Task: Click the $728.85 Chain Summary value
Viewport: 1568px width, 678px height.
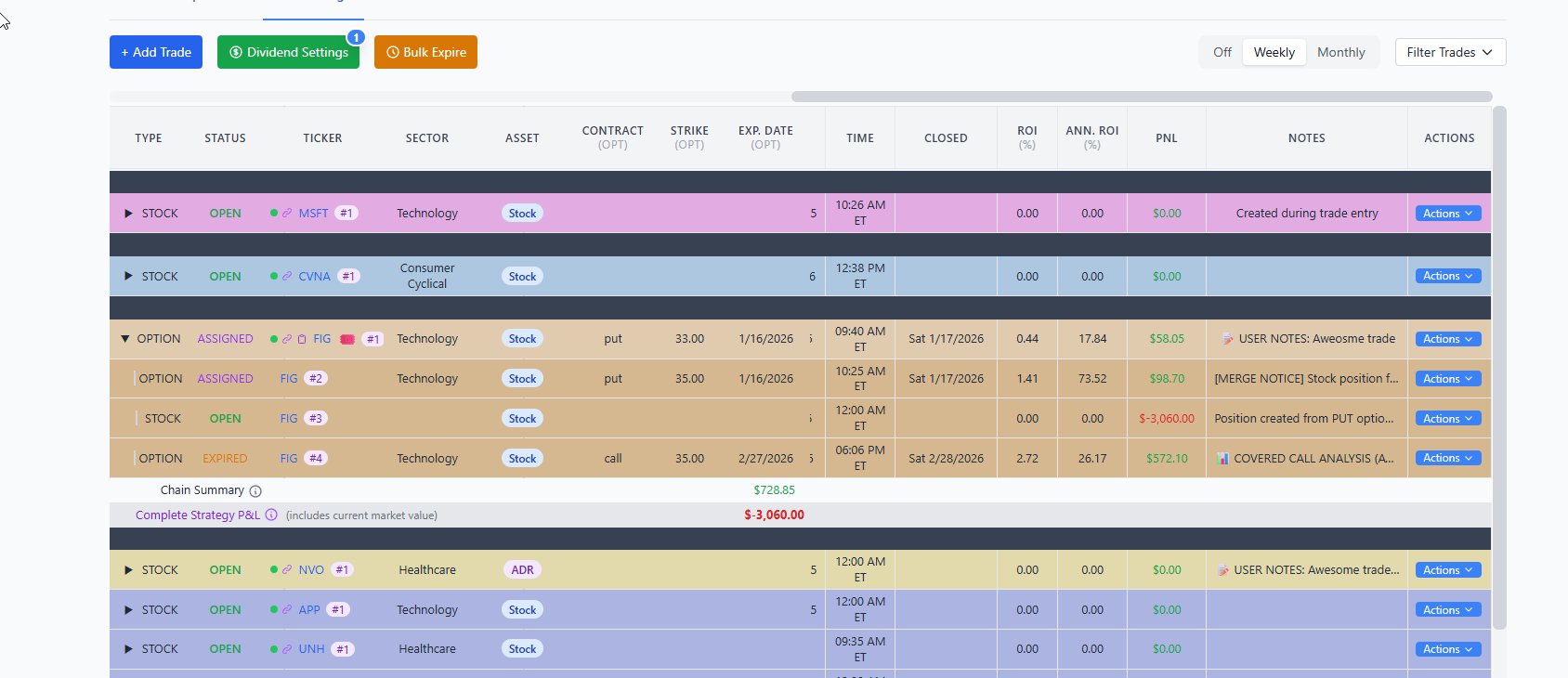Action: tap(774, 490)
